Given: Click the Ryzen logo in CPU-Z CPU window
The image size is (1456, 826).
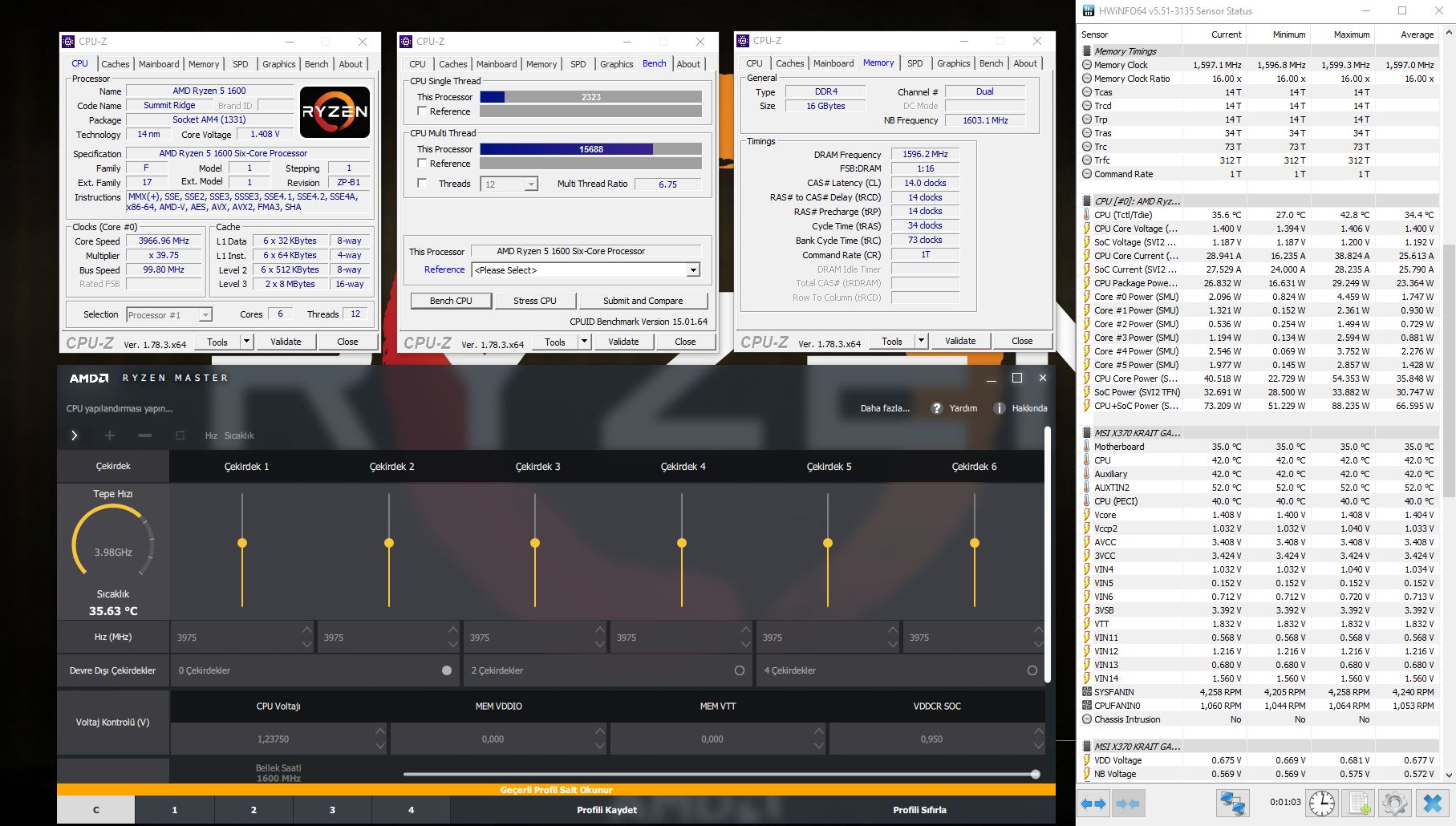Looking at the screenshot, I should pos(335,112).
